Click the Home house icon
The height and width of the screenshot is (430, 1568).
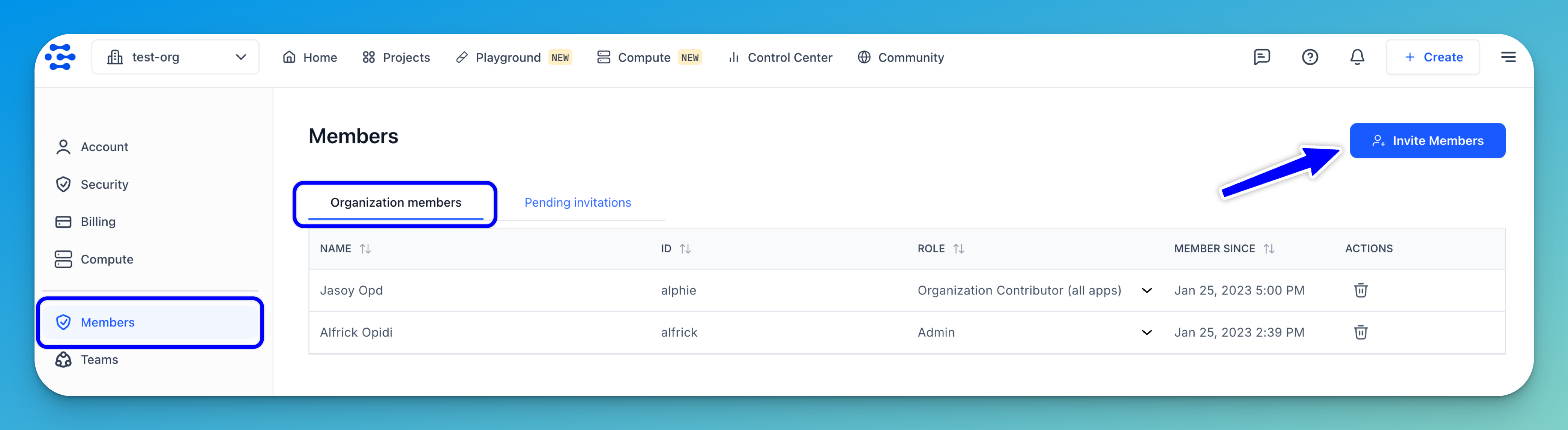[x=289, y=57]
